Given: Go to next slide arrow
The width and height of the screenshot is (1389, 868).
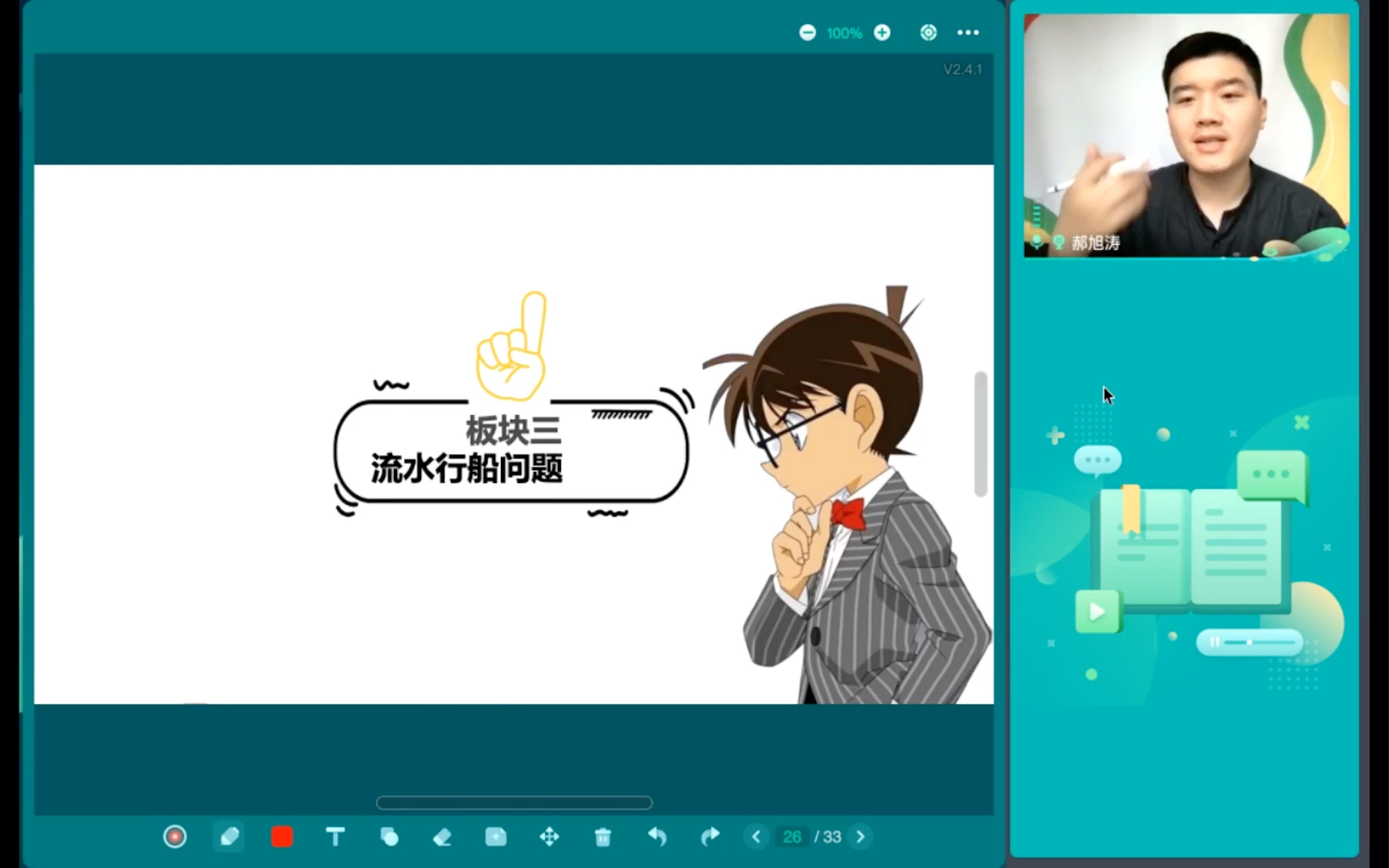Looking at the screenshot, I should [x=861, y=836].
